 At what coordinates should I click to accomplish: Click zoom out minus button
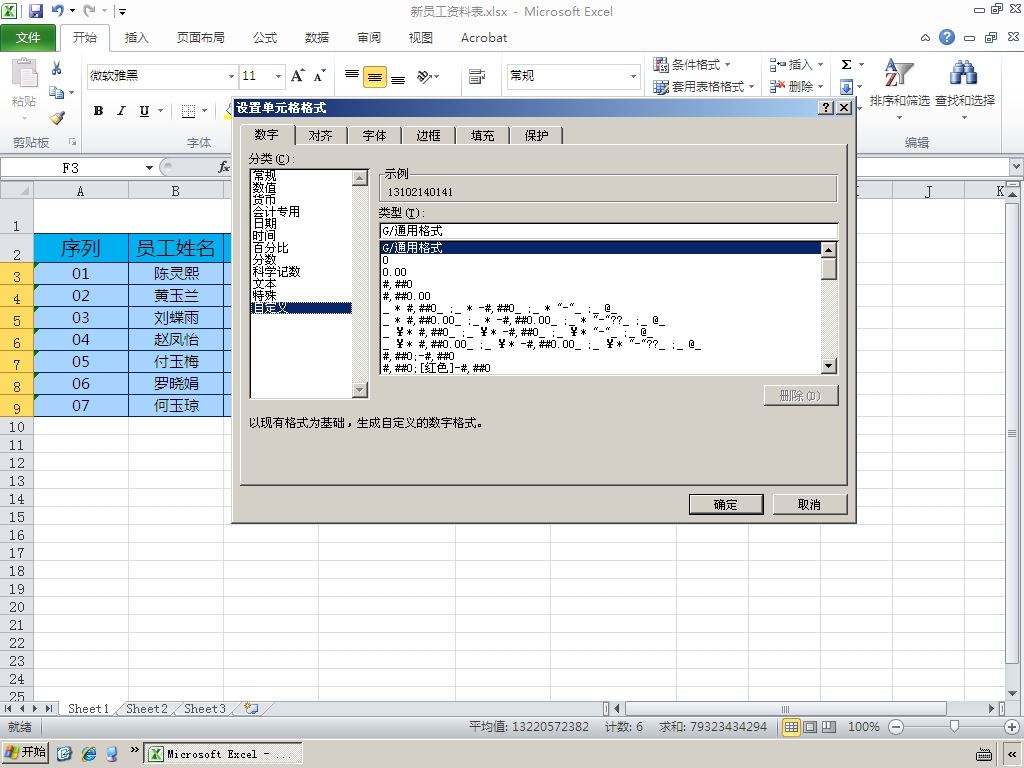(x=896, y=727)
